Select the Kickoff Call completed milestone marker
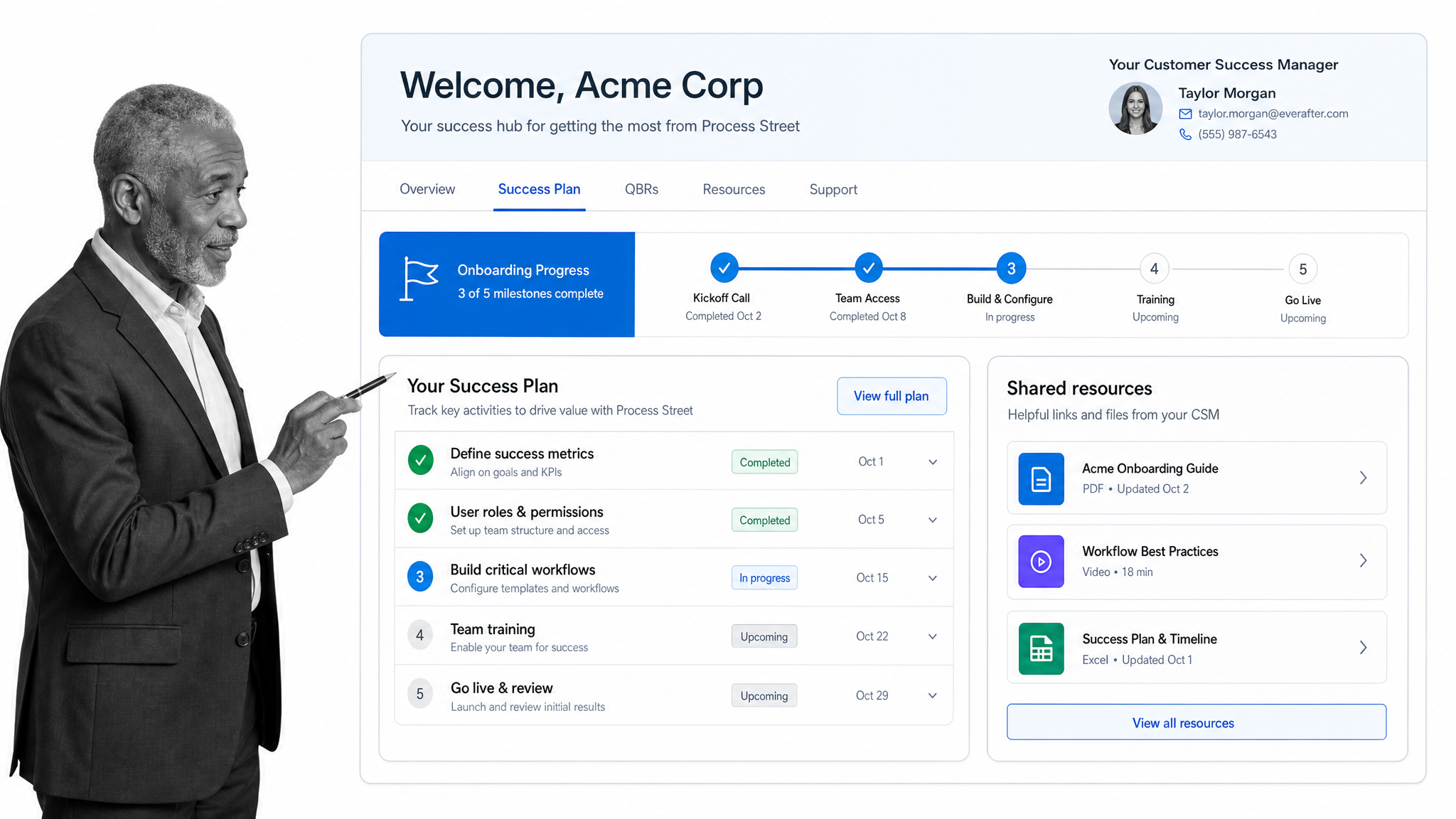Screen dimensions: 1456x819 [x=724, y=268]
